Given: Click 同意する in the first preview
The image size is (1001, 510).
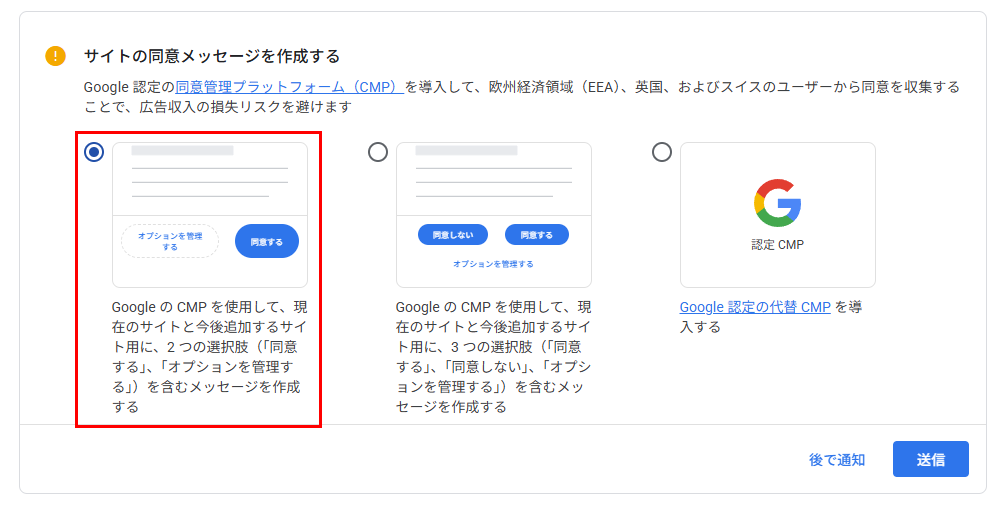Looking at the screenshot, I should click(x=267, y=241).
